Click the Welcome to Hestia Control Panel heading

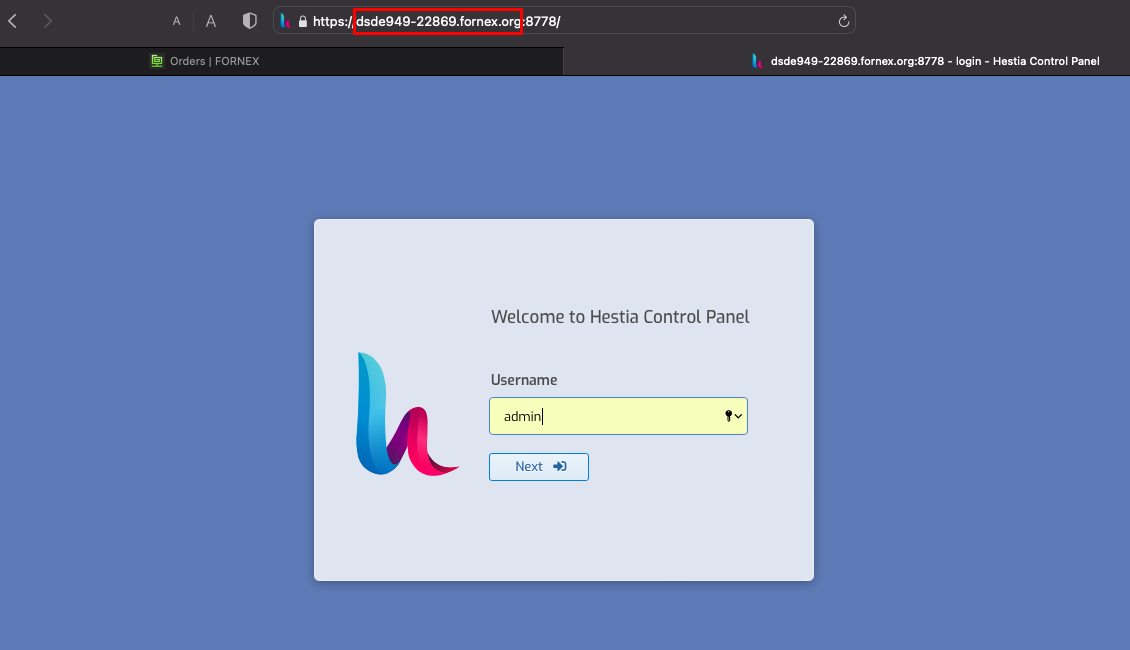(620, 317)
